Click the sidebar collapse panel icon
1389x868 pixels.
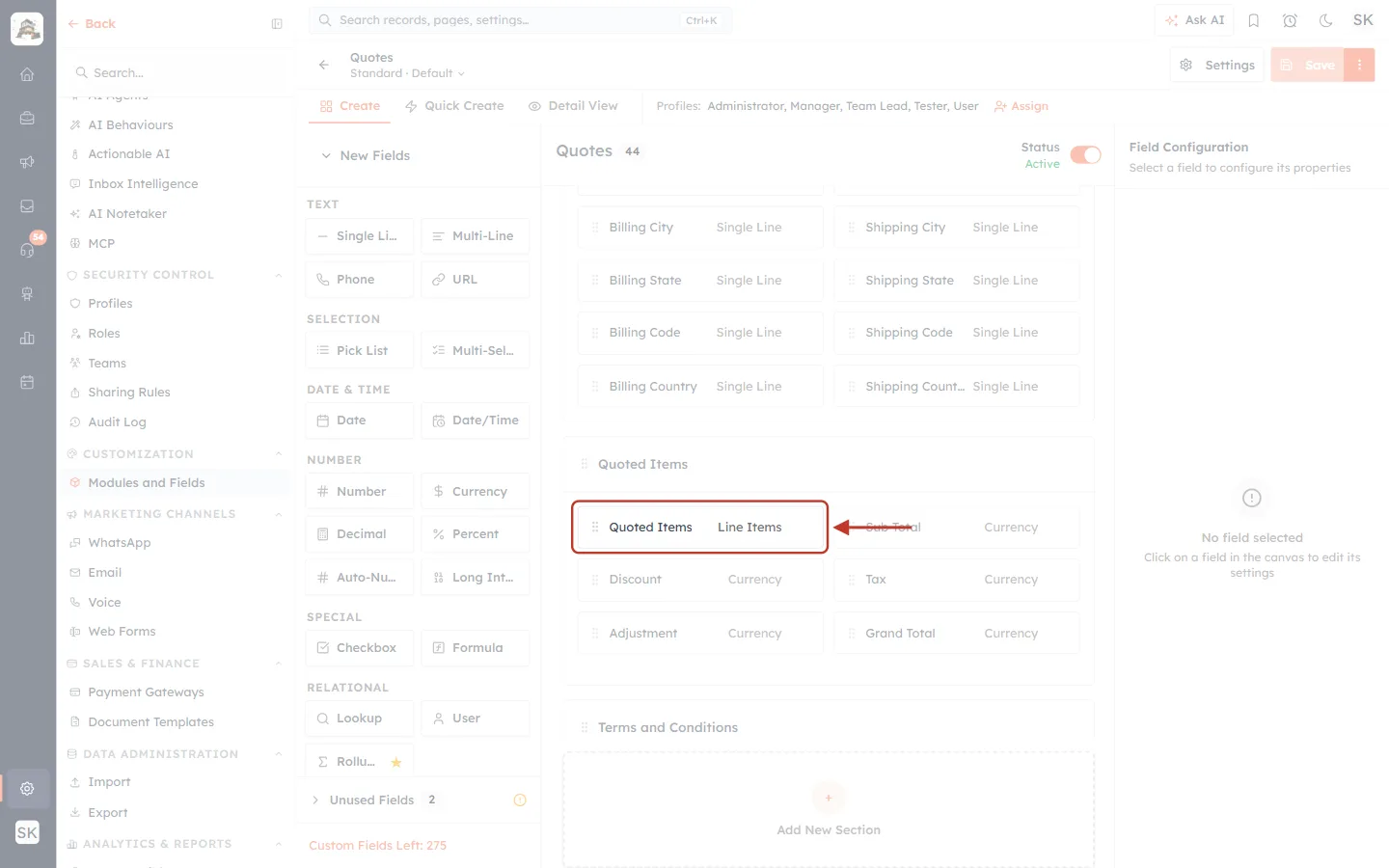[x=277, y=24]
